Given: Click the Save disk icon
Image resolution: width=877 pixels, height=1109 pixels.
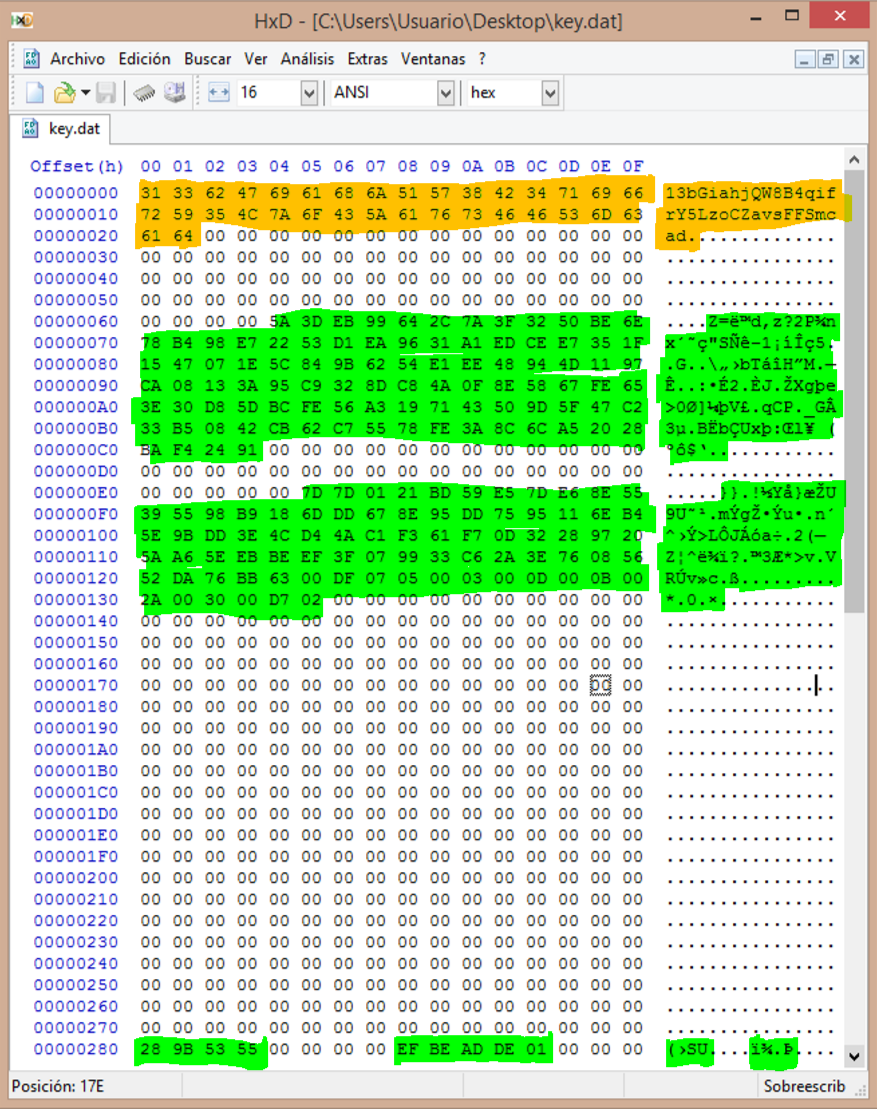Looking at the screenshot, I should [x=106, y=93].
